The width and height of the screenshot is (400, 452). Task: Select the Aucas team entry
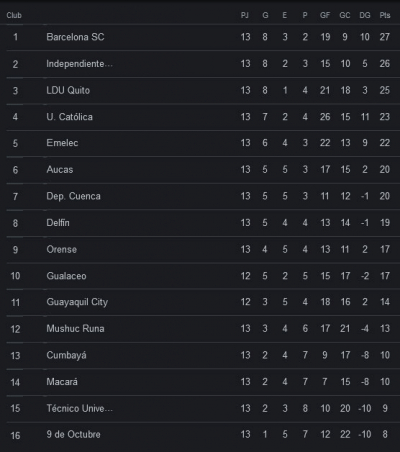coord(60,170)
